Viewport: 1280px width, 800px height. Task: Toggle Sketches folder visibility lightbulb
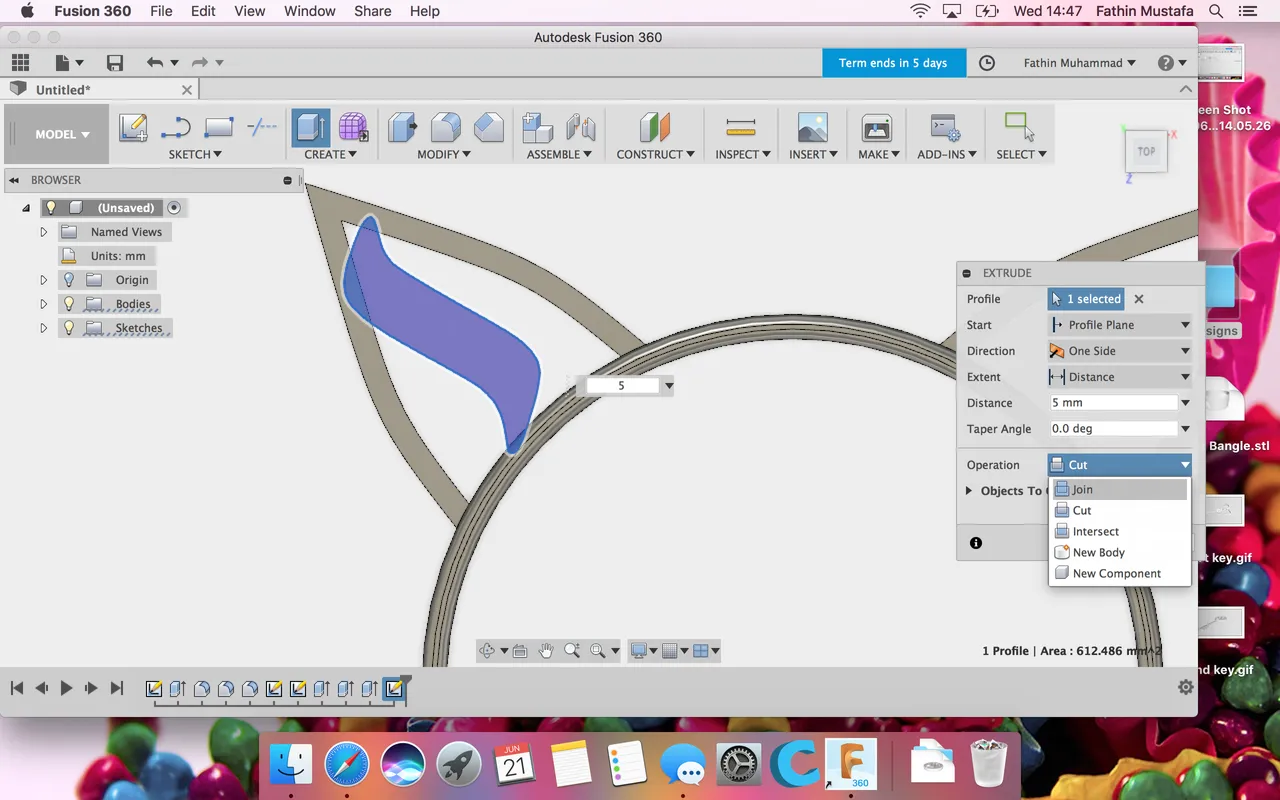click(69, 328)
